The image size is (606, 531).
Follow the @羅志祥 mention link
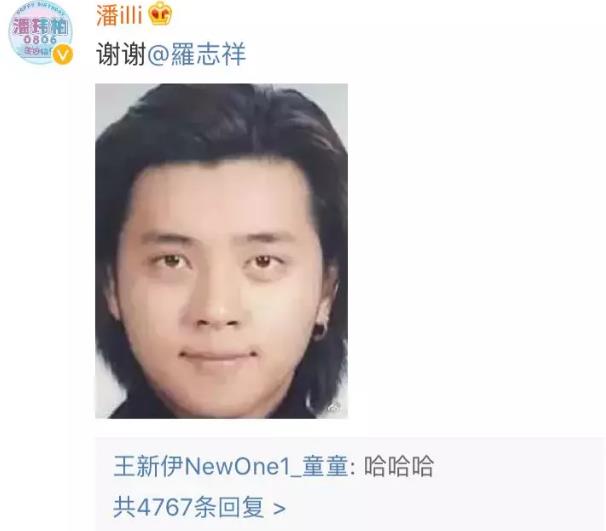(197, 54)
